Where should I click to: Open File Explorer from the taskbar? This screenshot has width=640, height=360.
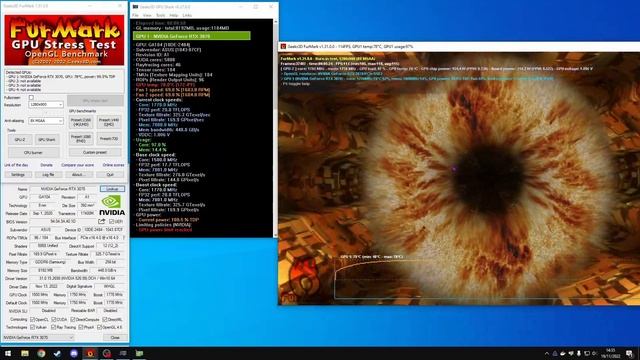(25, 353)
